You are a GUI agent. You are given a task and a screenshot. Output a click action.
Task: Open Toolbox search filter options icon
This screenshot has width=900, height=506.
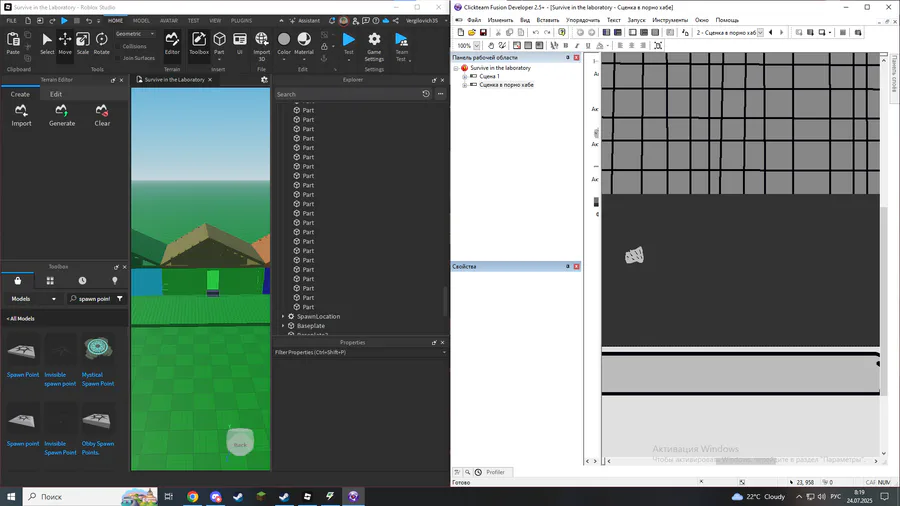point(119,299)
